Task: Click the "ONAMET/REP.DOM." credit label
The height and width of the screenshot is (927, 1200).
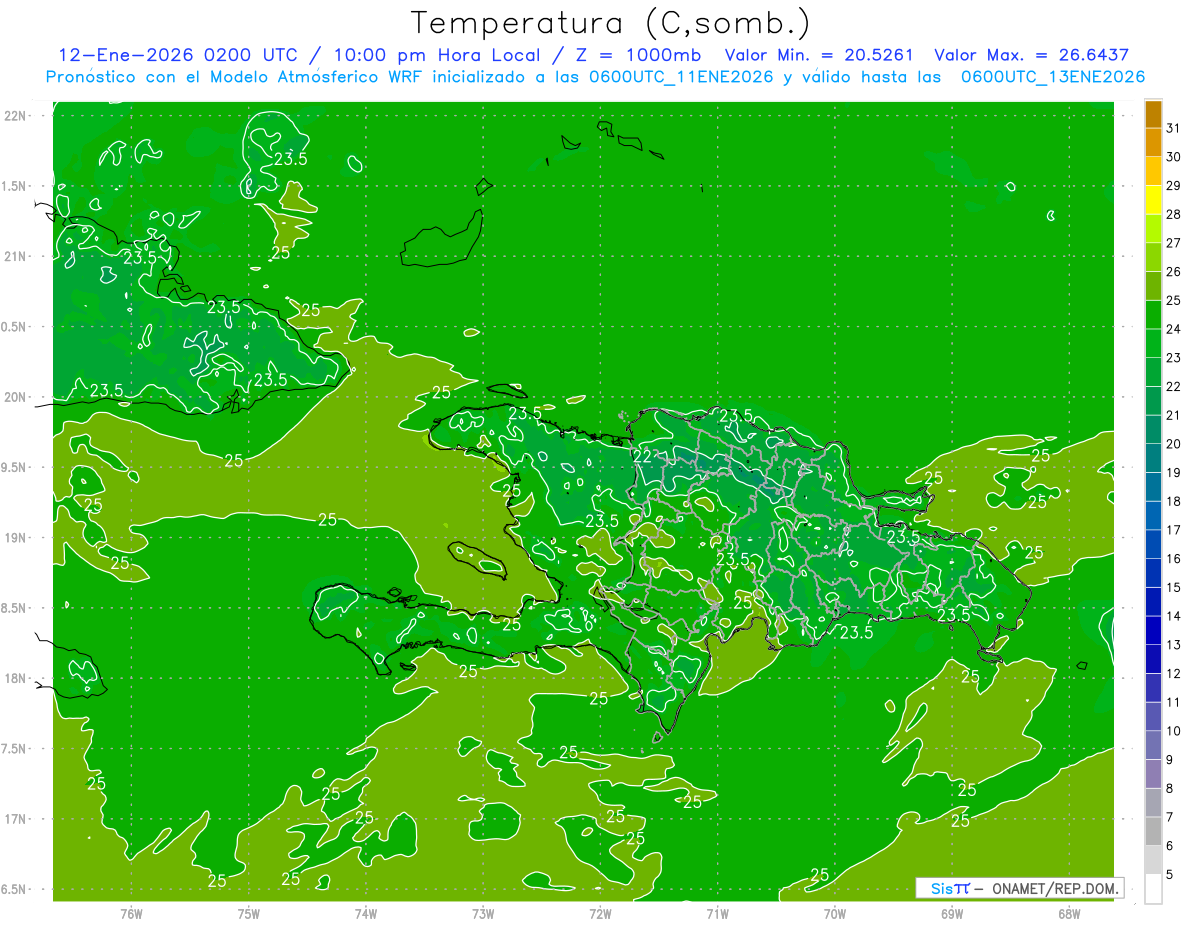Action: (x=1055, y=888)
